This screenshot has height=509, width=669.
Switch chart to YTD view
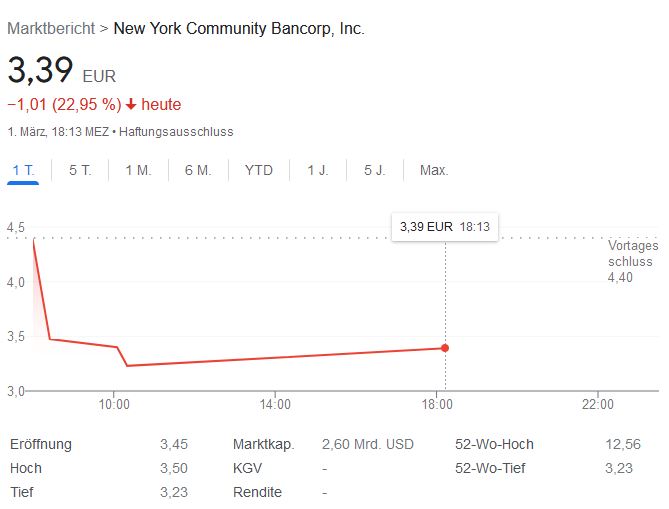click(x=258, y=170)
